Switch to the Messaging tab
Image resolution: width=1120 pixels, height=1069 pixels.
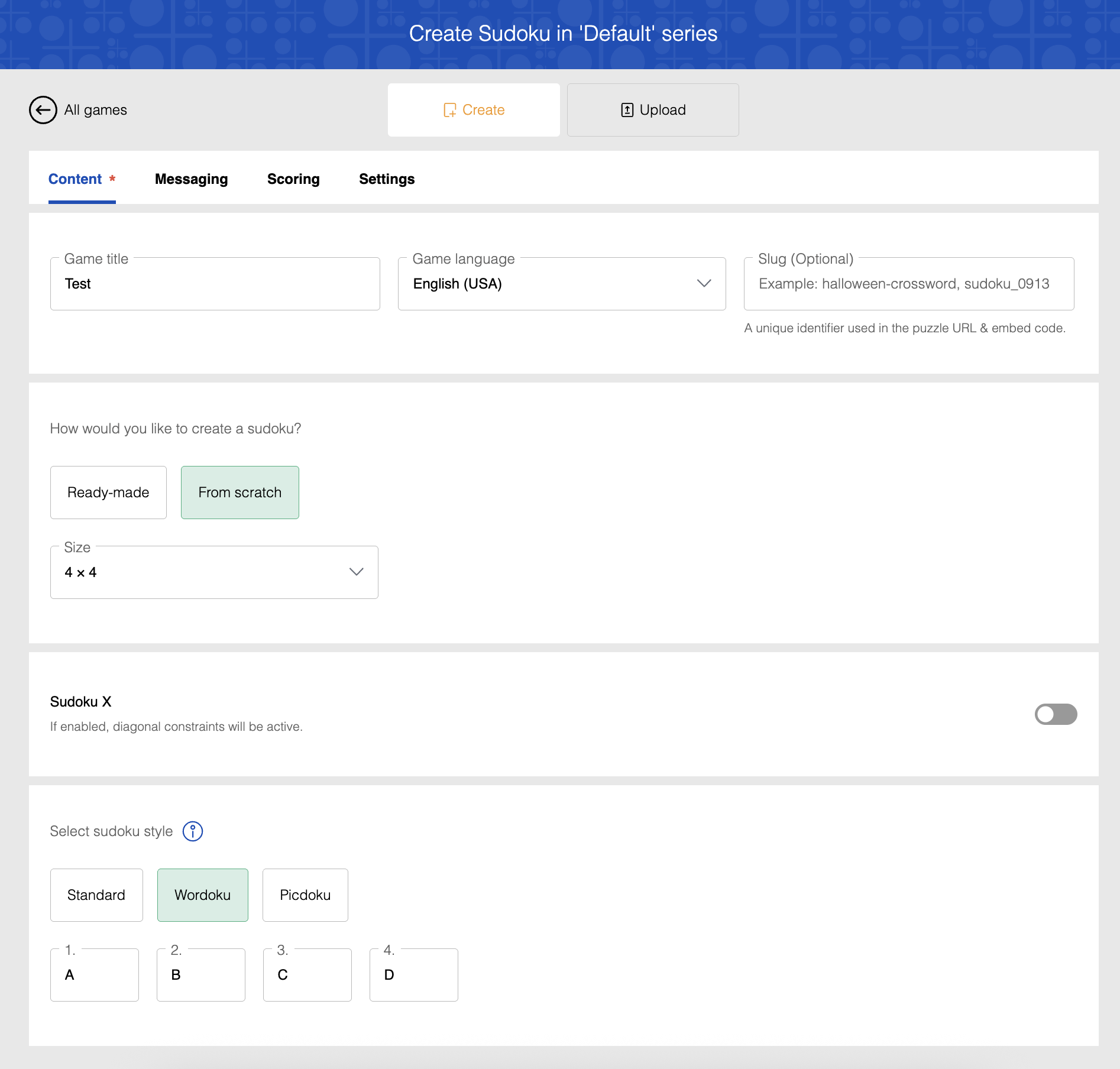(x=191, y=179)
